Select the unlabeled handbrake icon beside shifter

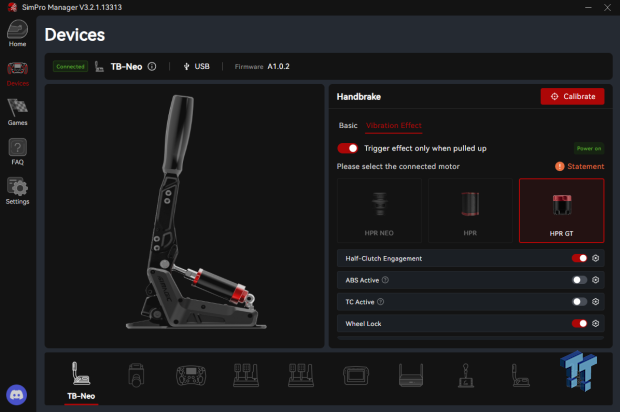(520, 375)
